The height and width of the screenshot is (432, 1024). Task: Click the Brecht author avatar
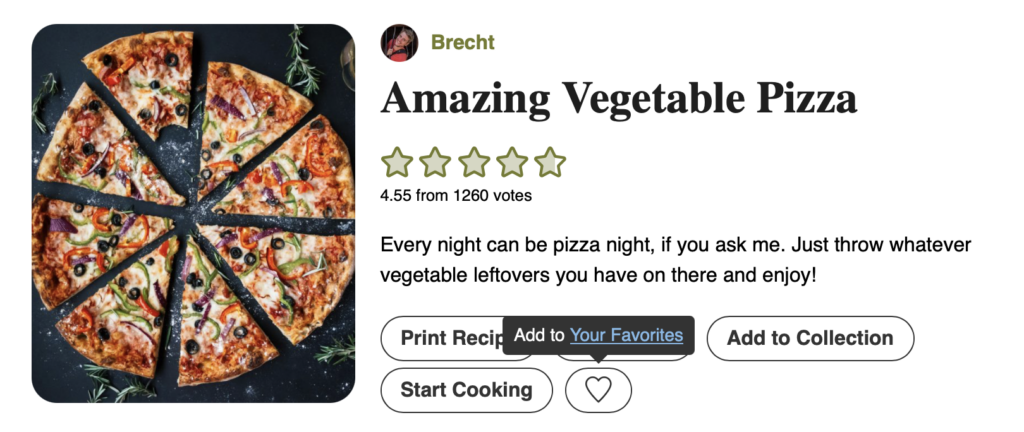pyautogui.click(x=399, y=43)
